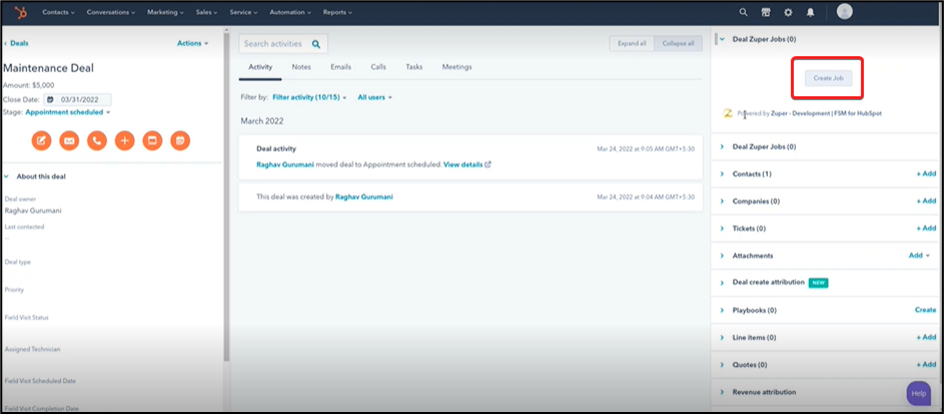The image size is (944, 414).
Task: Click the Create Job button
Action: 828,78
